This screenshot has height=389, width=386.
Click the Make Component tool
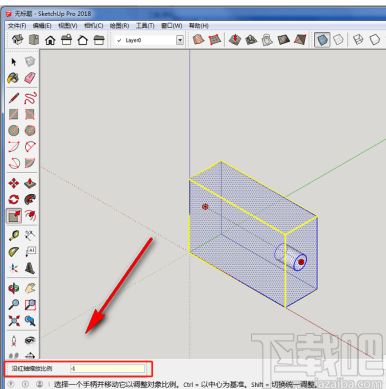(x=30, y=62)
